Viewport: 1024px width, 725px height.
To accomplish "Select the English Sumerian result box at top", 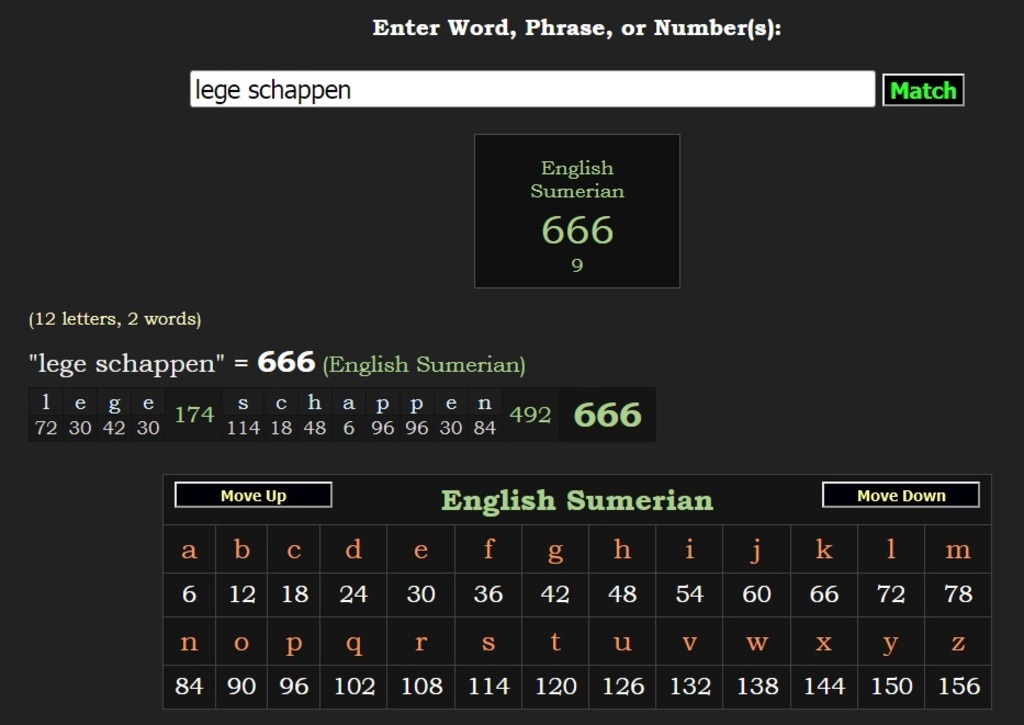I will pos(577,211).
